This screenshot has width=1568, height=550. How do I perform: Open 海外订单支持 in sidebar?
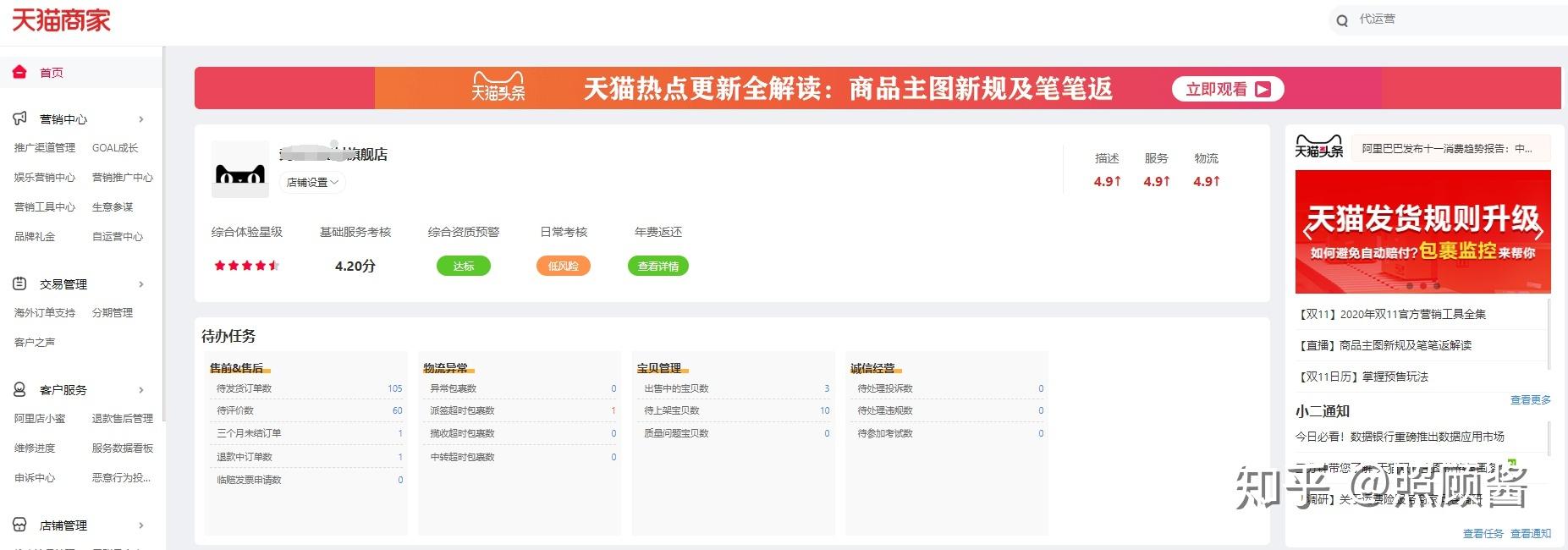(45, 313)
